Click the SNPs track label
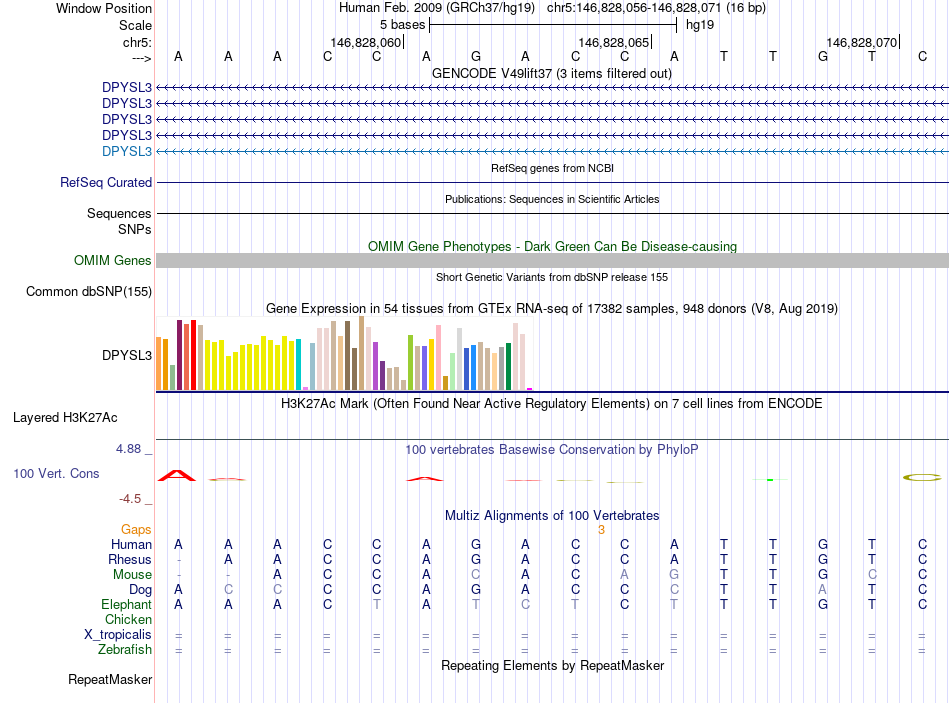The width and height of the screenshot is (950, 703). coord(135,229)
